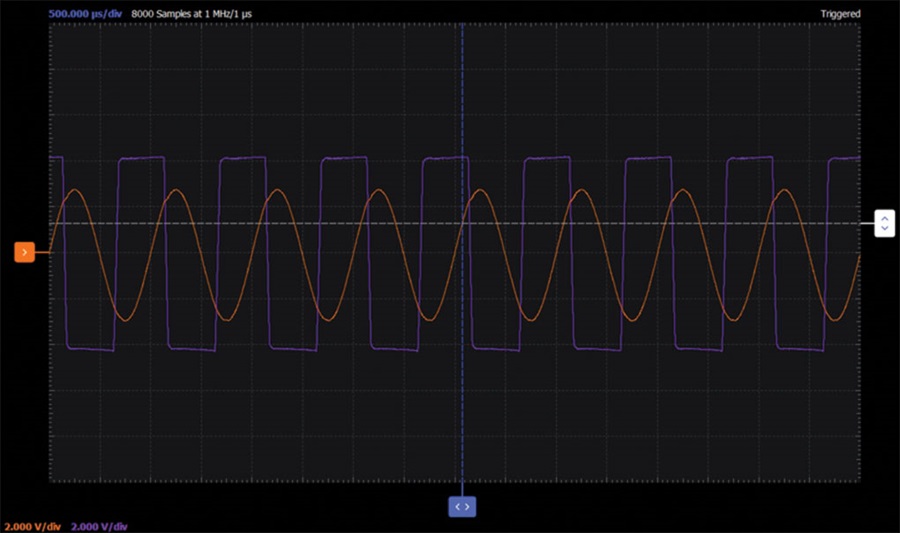
Task: Click the 500.000 µs/div timebase label
Action: [x=85, y=14]
